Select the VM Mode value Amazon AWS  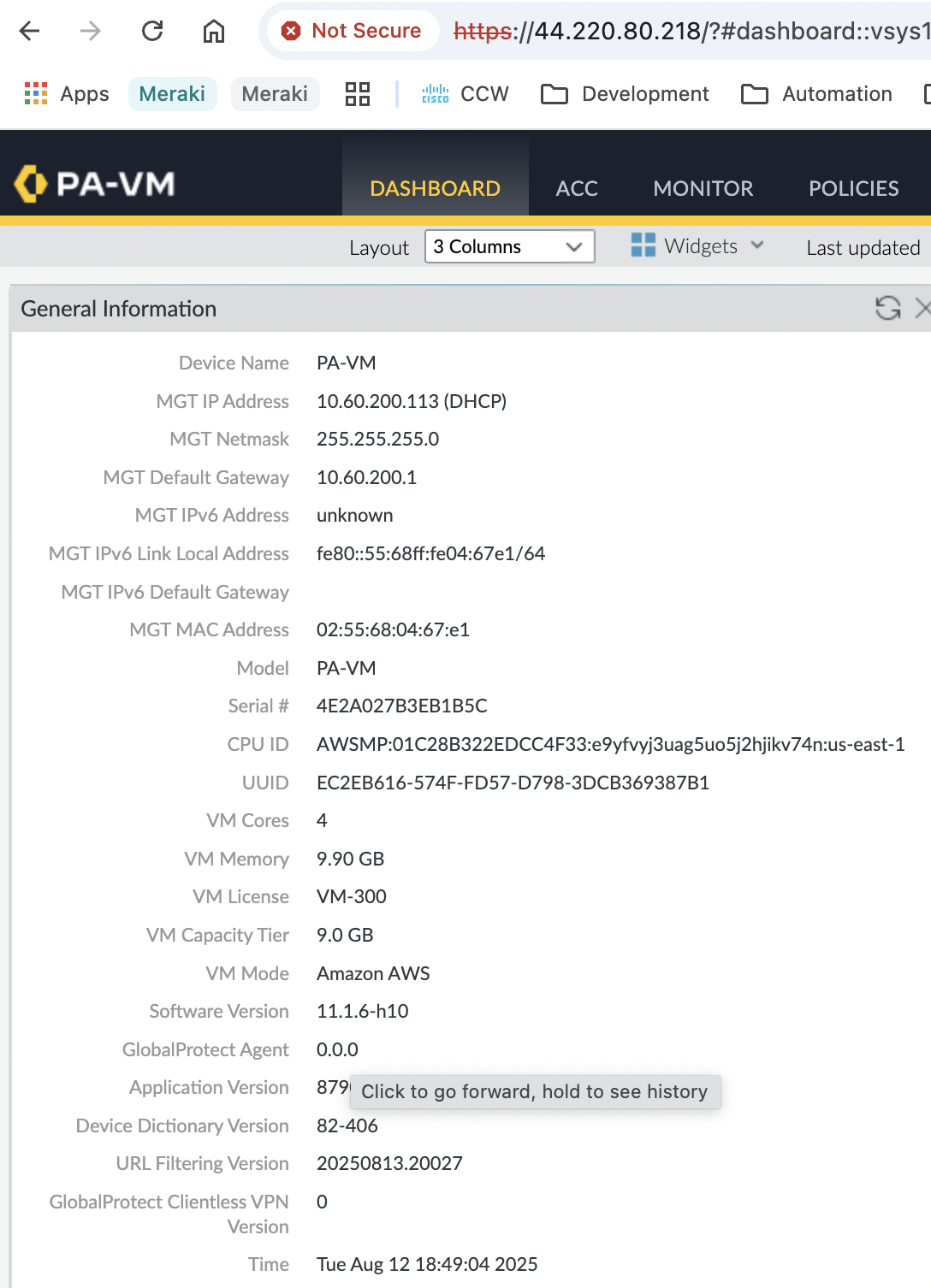(373, 973)
